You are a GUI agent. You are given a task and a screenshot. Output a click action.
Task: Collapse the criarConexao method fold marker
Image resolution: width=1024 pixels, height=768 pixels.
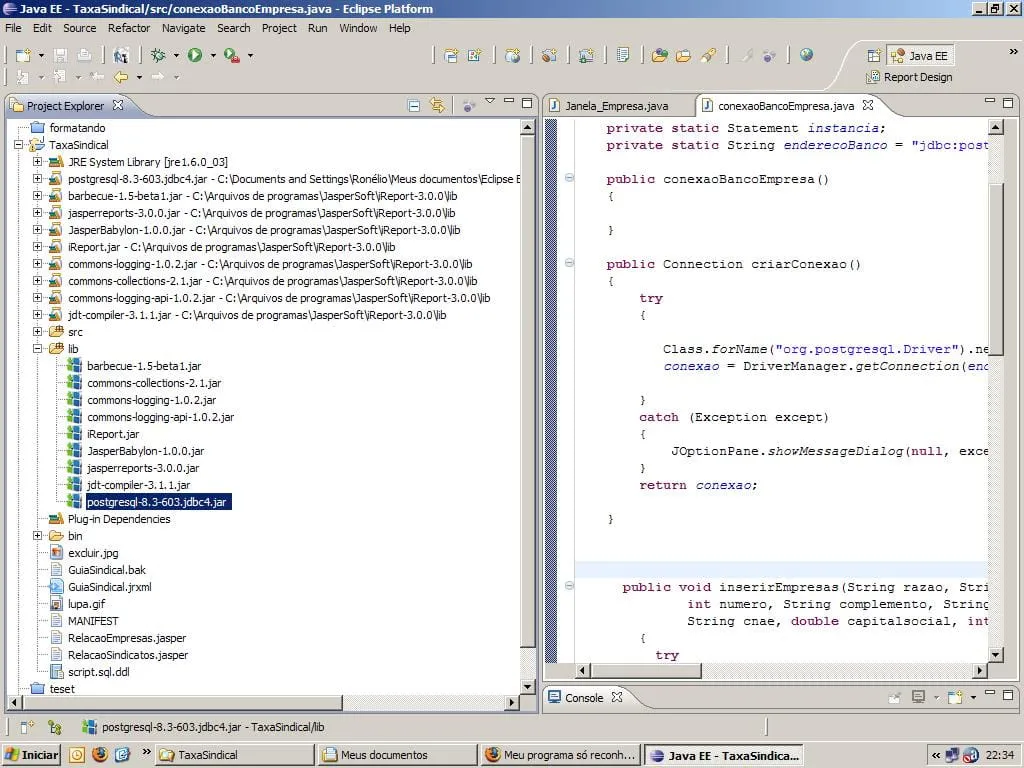(x=569, y=264)
